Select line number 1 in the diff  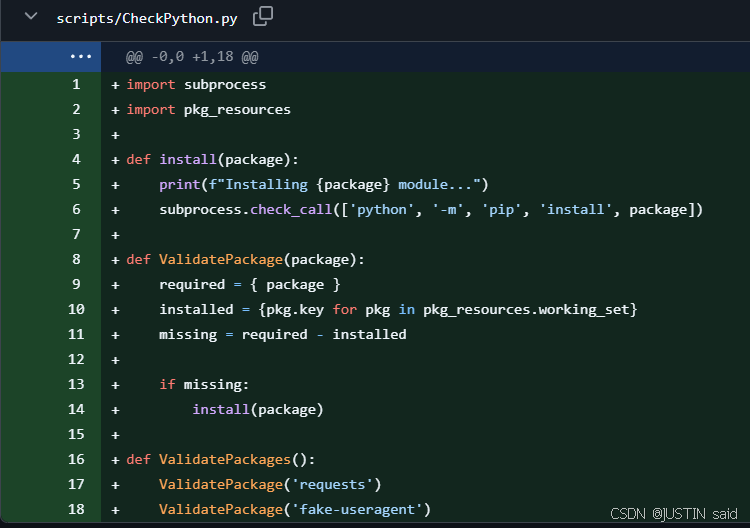(76, 84)
